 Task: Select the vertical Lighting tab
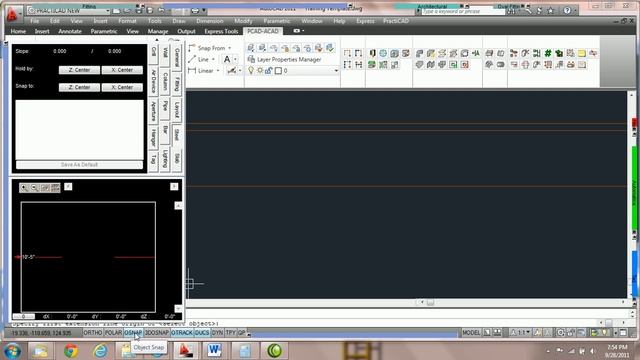pos(165,159)
